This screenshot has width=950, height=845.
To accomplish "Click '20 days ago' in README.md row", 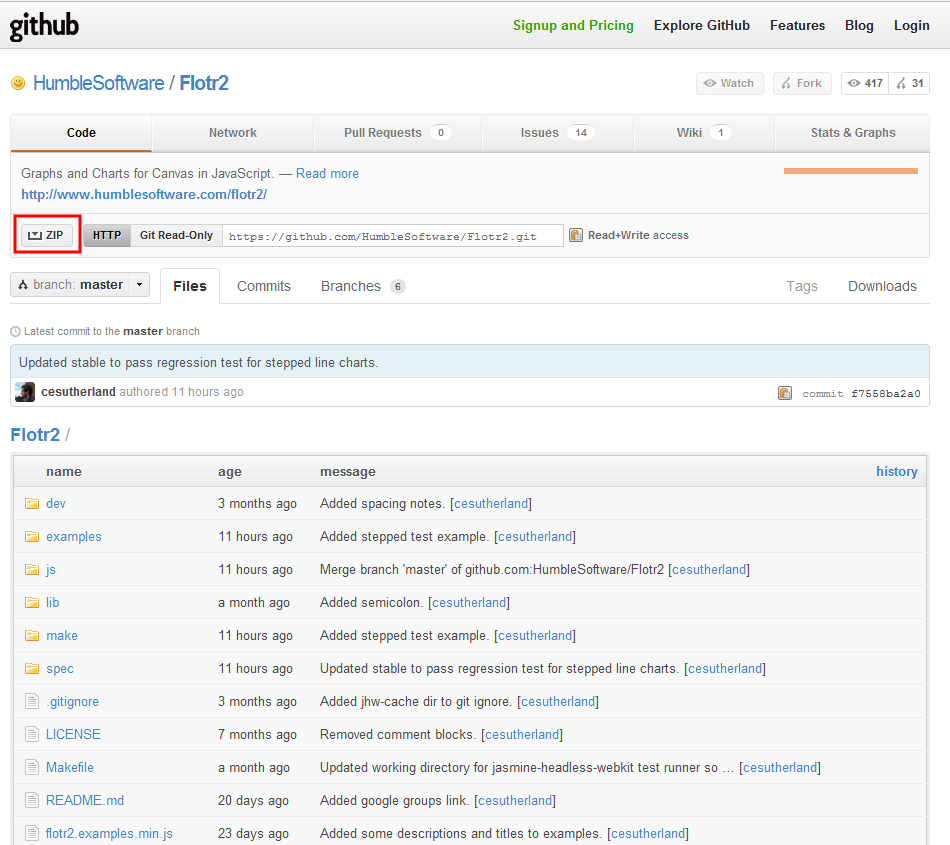I will click(x=253, y=800).
